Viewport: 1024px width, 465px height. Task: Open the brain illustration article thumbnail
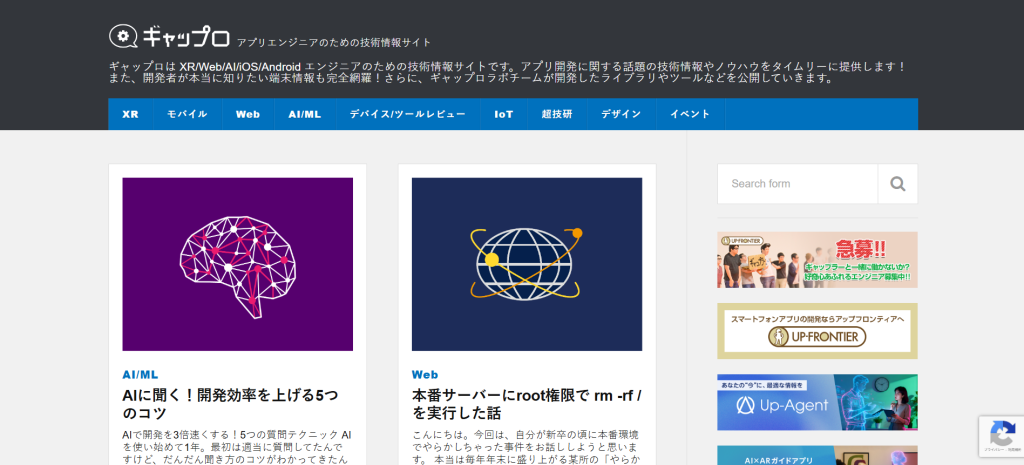point(237,264)
